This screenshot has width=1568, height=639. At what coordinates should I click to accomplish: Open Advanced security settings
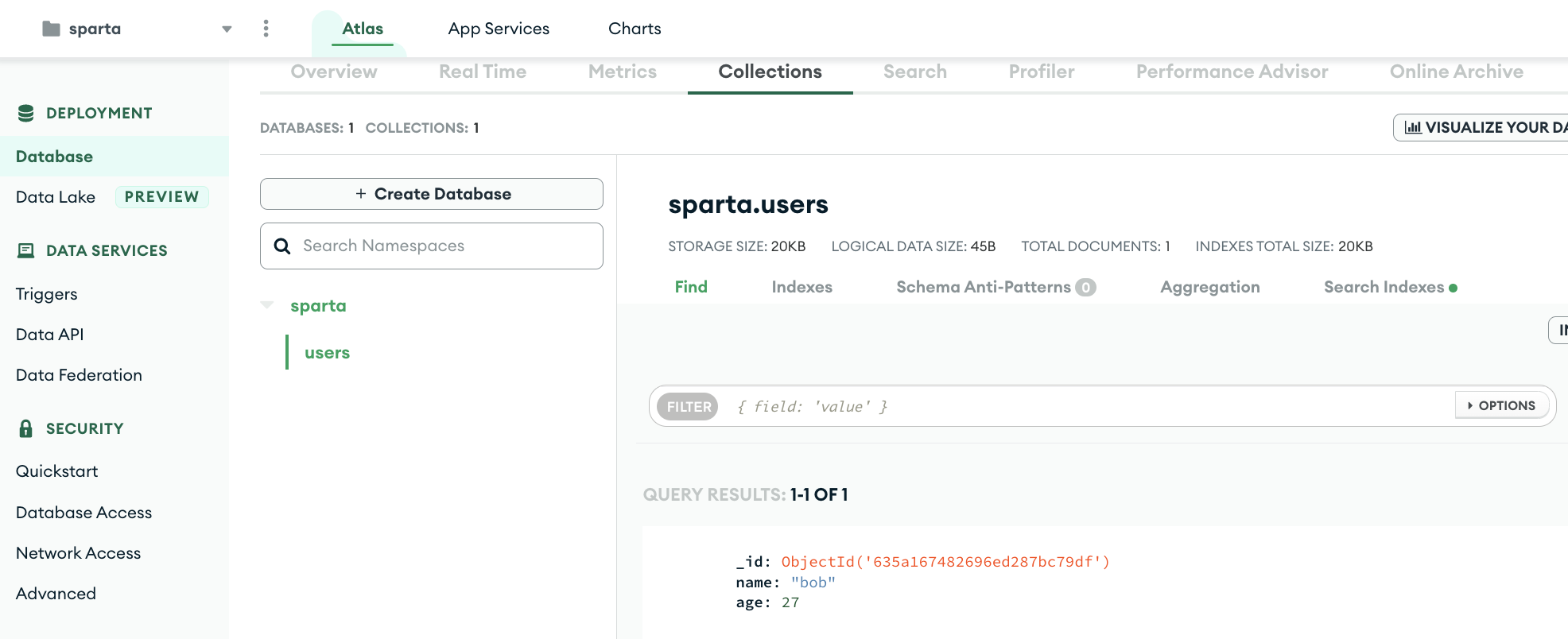pyautogui.click(x=56, y=594)
